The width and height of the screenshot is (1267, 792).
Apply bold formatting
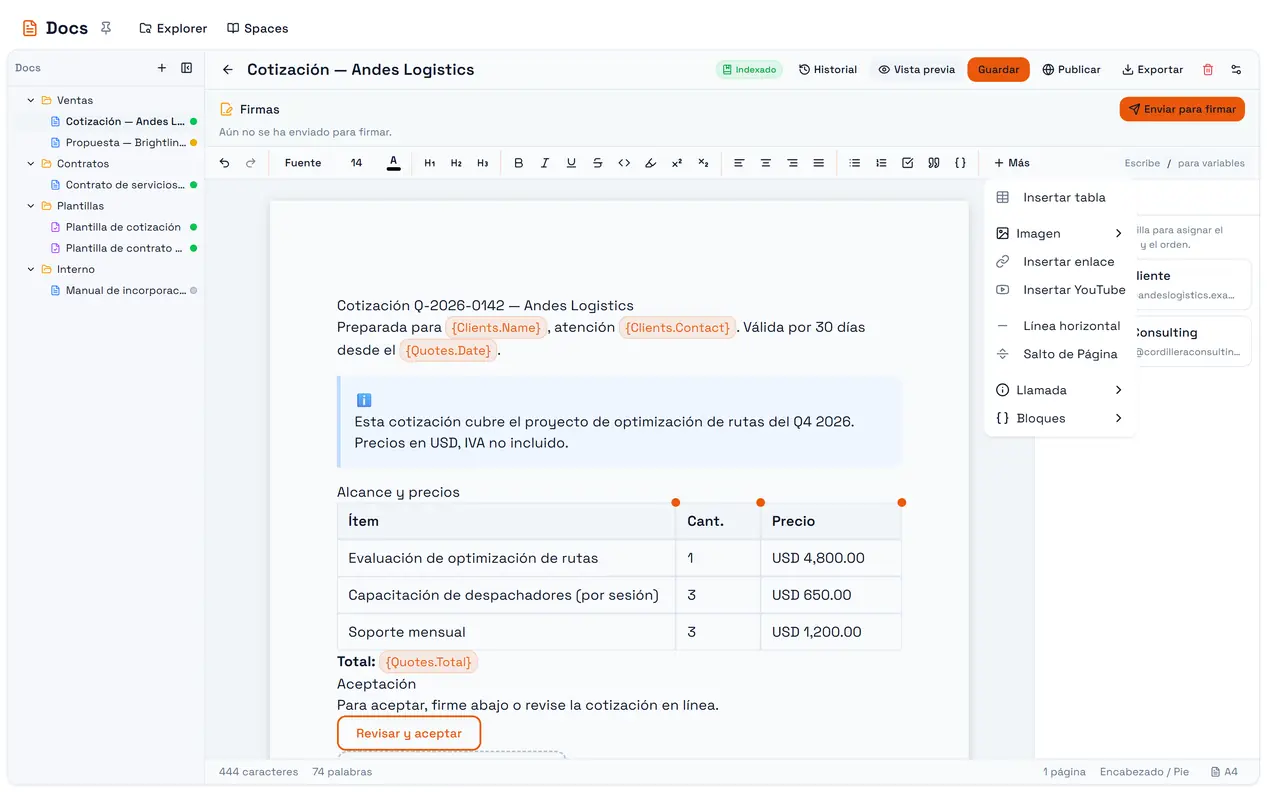pos(518,163)
